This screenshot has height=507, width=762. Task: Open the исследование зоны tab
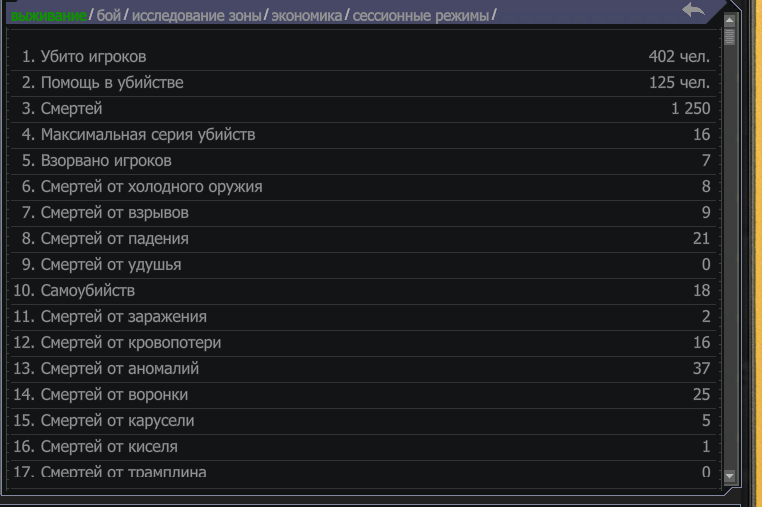(x=196, y=16)
